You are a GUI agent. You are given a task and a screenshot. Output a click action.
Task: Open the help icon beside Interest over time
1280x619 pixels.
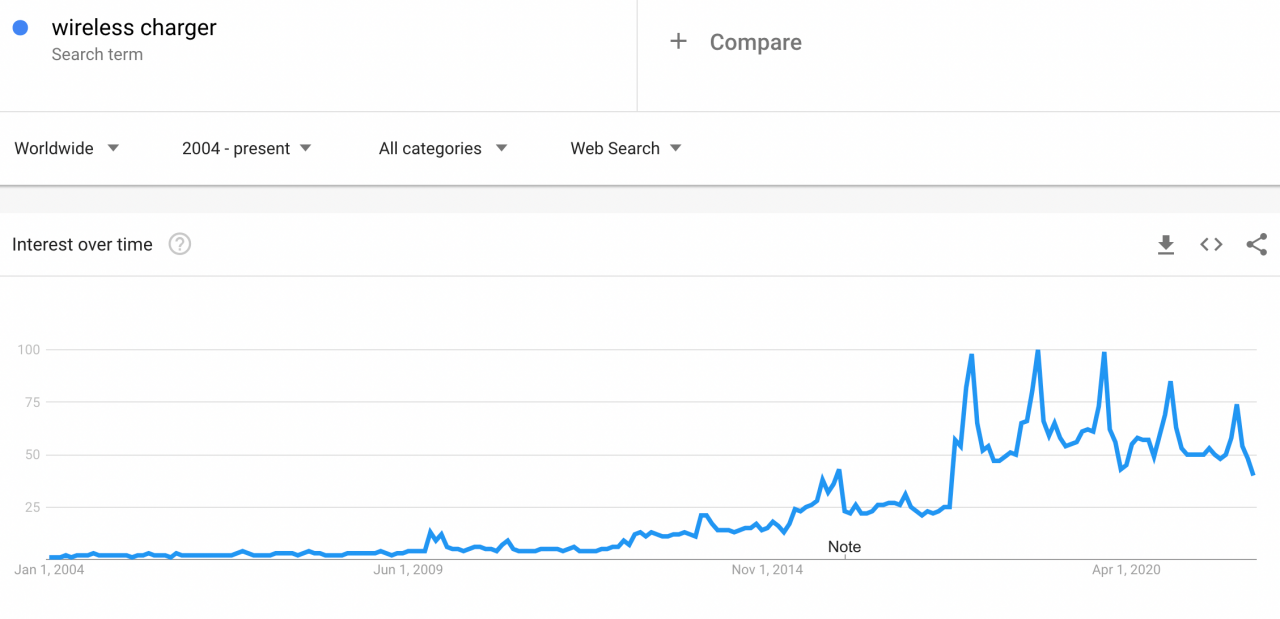pyautogui.click(x=180, y=244)
